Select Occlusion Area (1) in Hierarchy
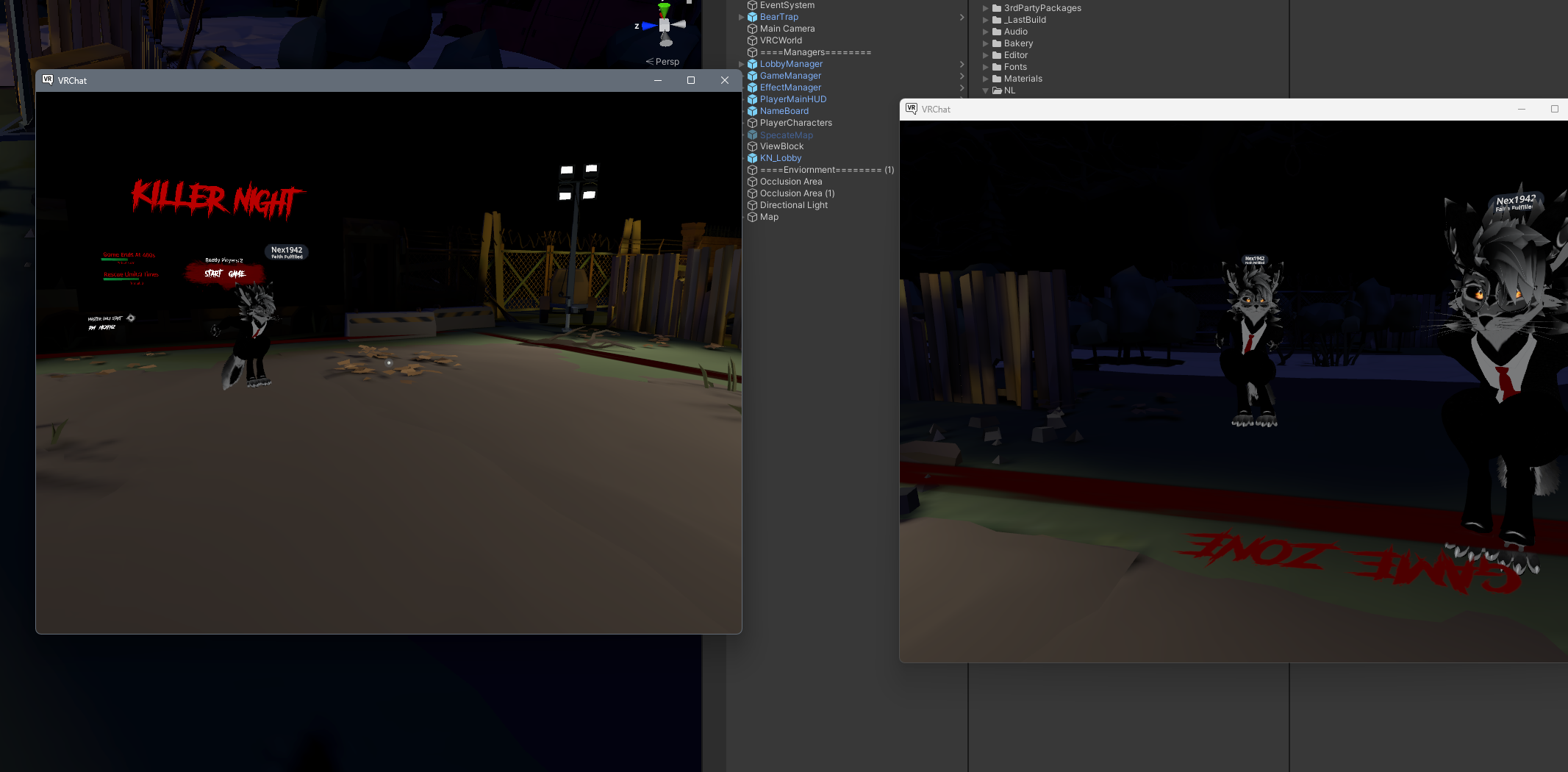Image resolution: width=1568 pixels, height=772 pixels. 797,193
